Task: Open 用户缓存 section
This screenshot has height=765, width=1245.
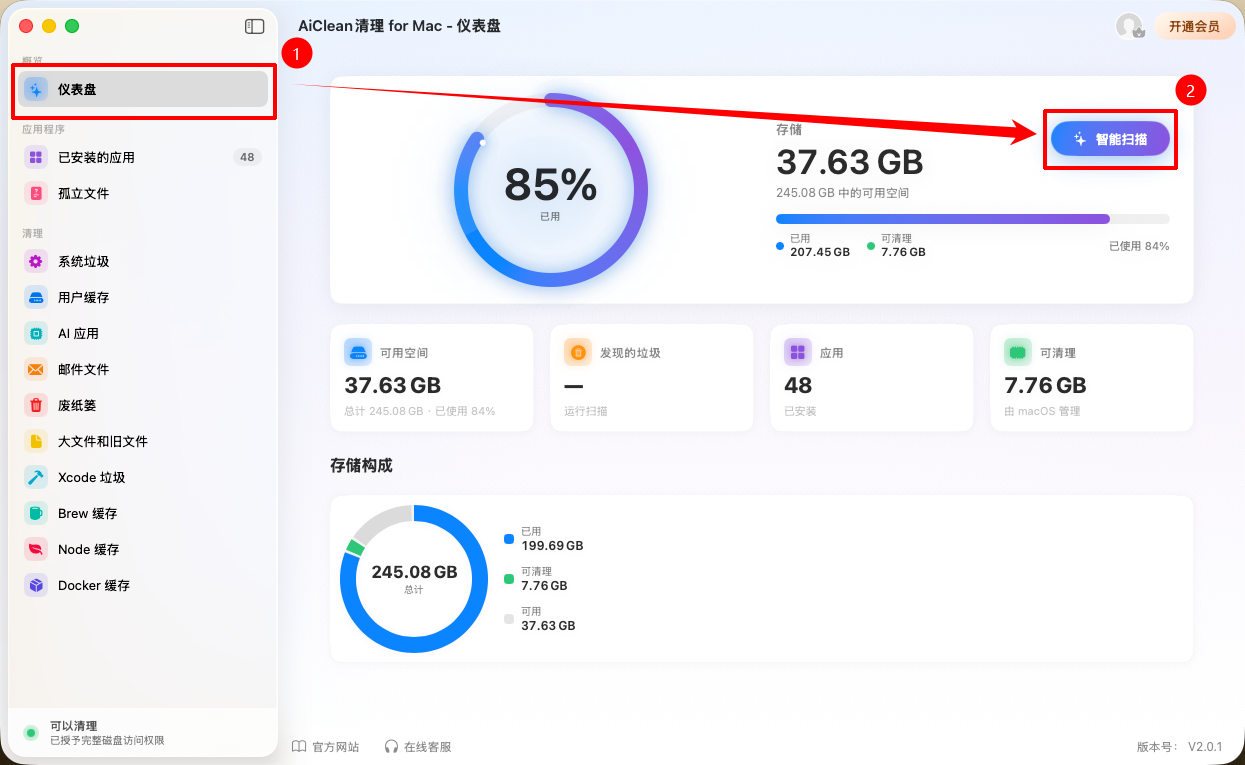Action: pyautogui.click(x=143, y=297)
